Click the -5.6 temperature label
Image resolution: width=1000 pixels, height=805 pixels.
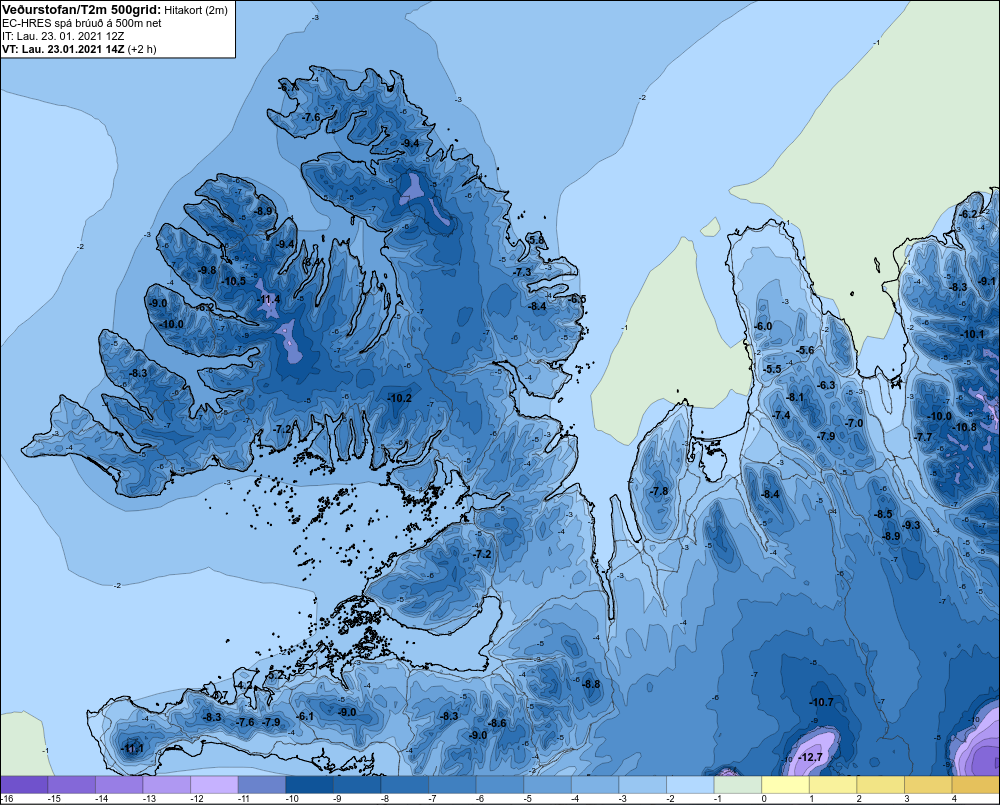806,350
